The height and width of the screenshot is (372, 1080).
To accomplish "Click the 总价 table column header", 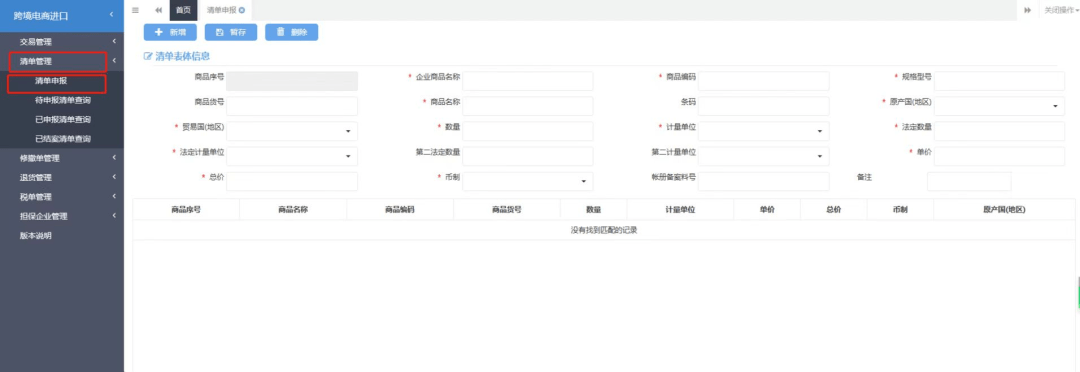I will [x=833, y=209].
